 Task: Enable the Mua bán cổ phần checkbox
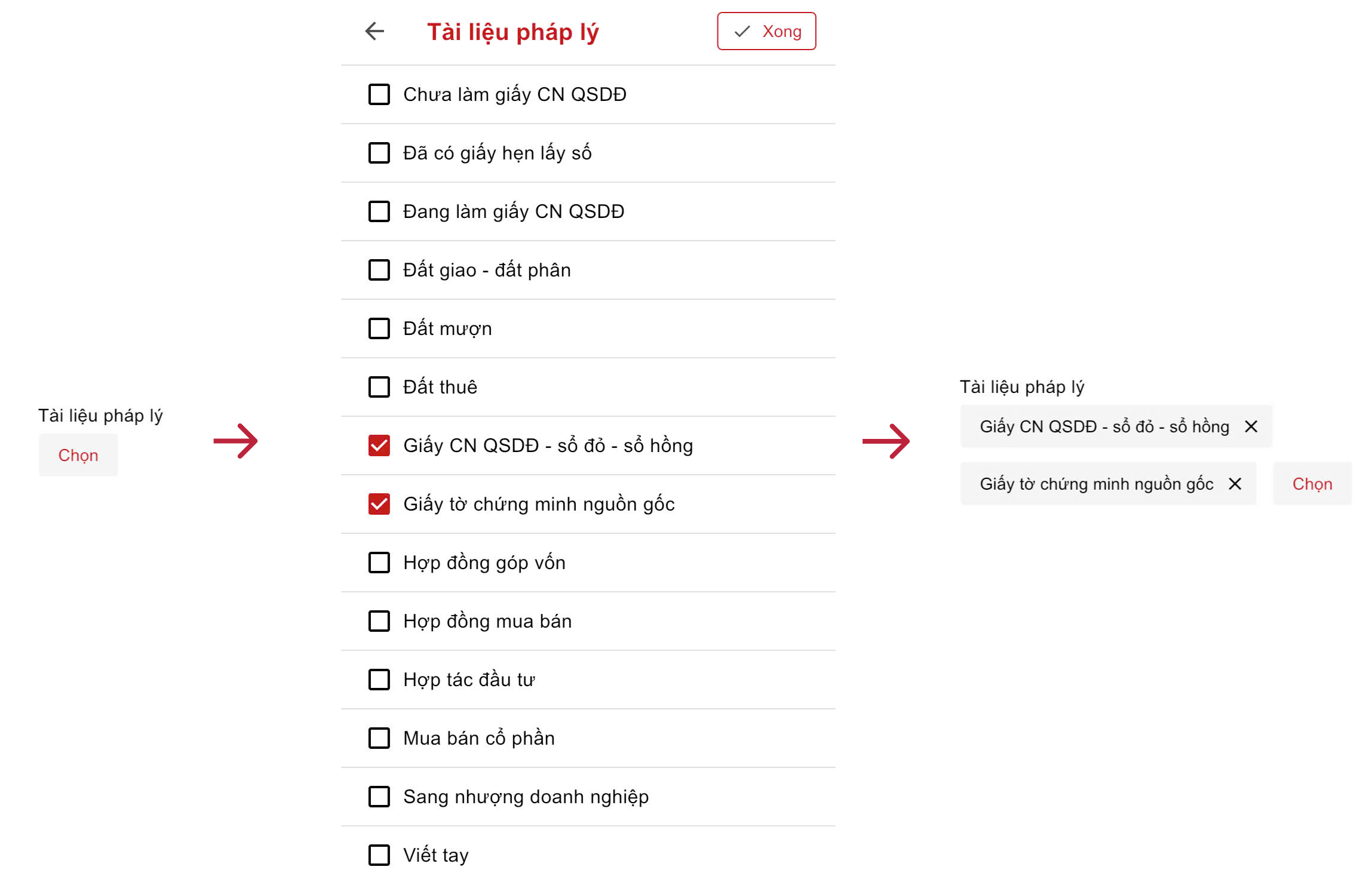[379, 738]
